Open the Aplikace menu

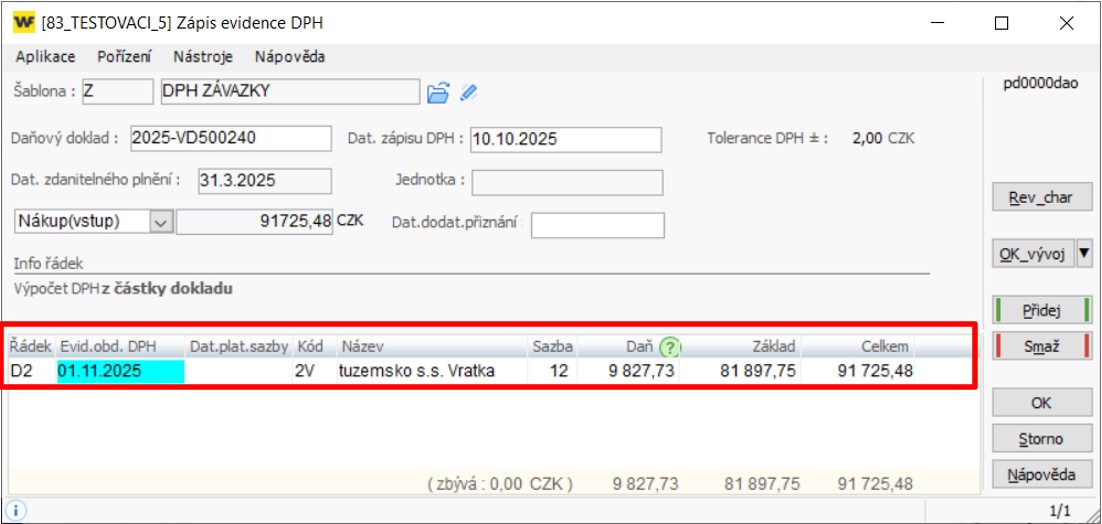coord(45,57)
